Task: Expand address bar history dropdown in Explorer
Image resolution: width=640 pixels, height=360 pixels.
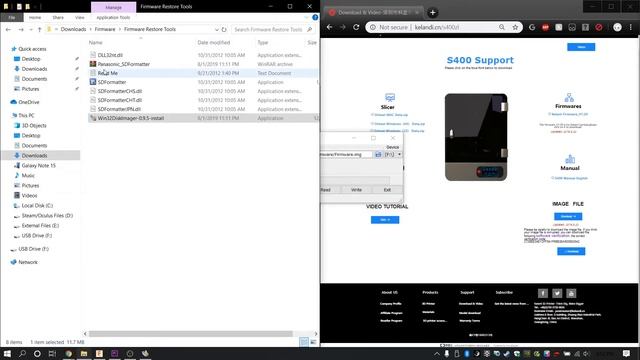Action: click(x=217, y=29)
